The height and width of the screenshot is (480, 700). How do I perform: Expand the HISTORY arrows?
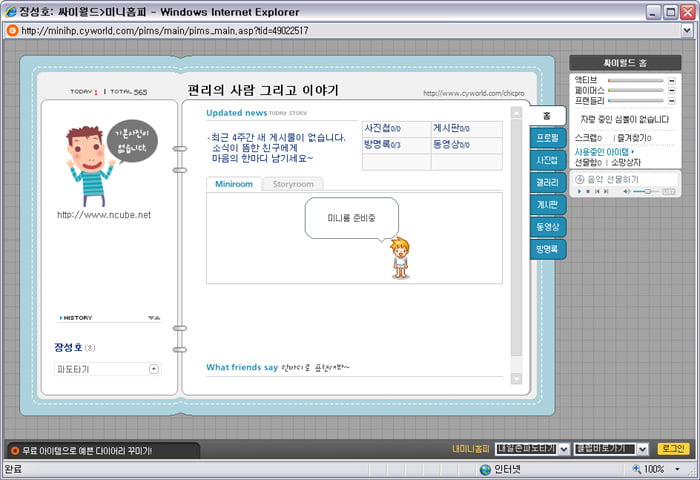154,318
